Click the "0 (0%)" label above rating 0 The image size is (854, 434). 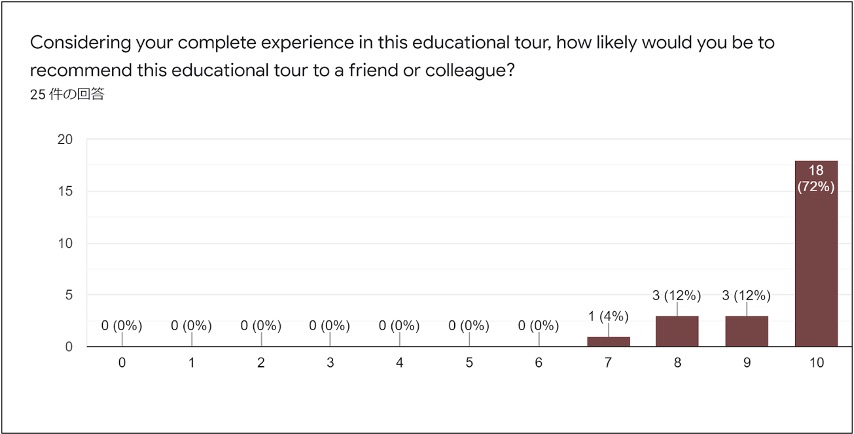pos(122,325)
